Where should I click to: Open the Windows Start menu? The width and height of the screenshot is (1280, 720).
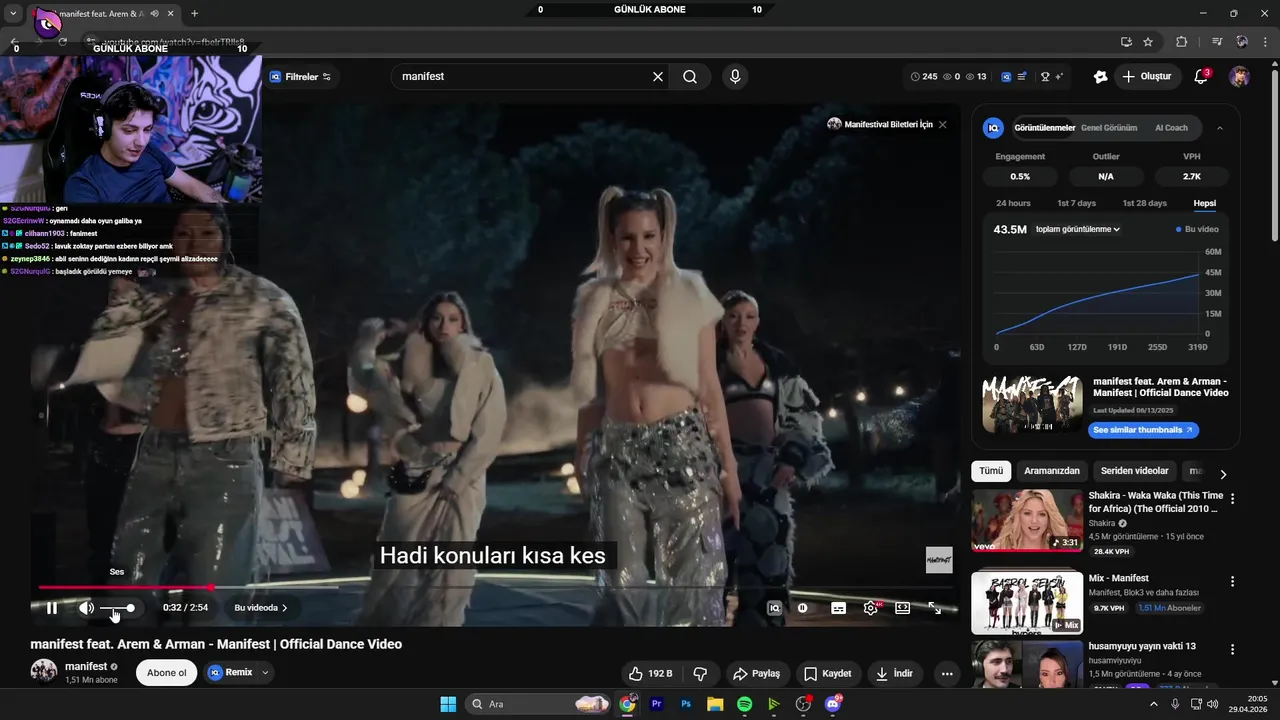pos(448,704)
